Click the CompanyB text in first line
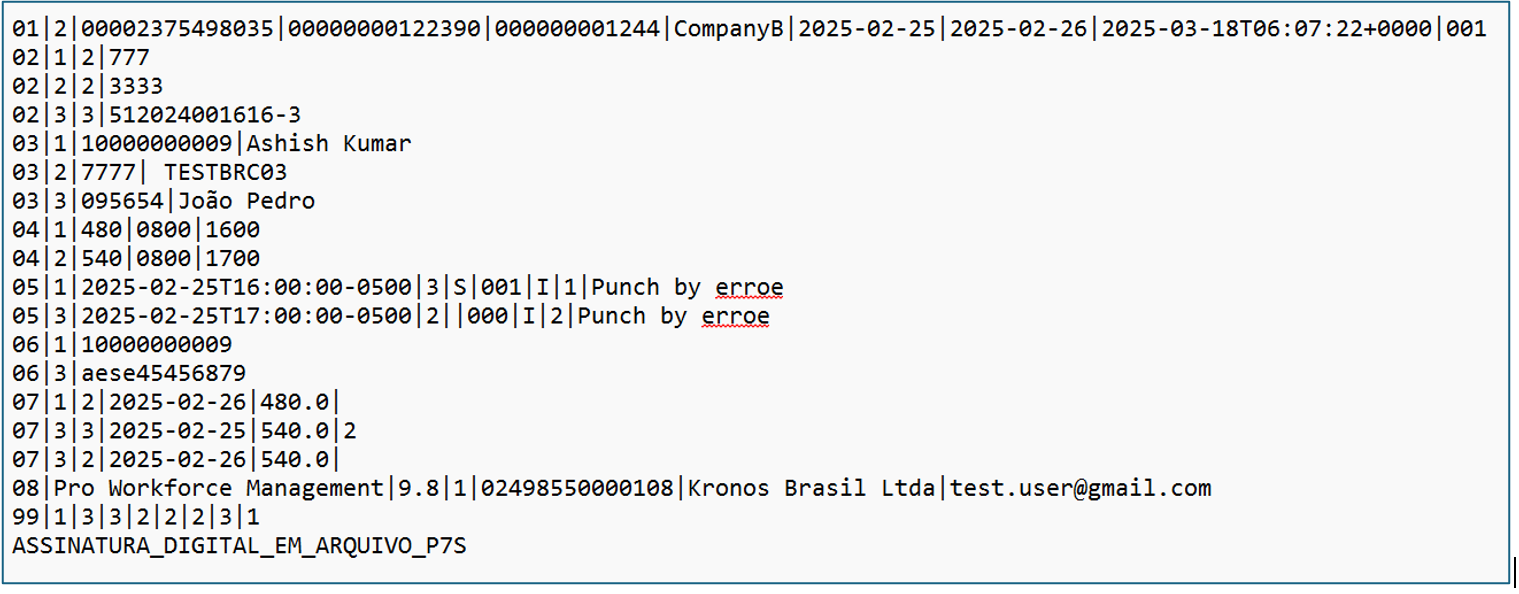 coord(729,29)
